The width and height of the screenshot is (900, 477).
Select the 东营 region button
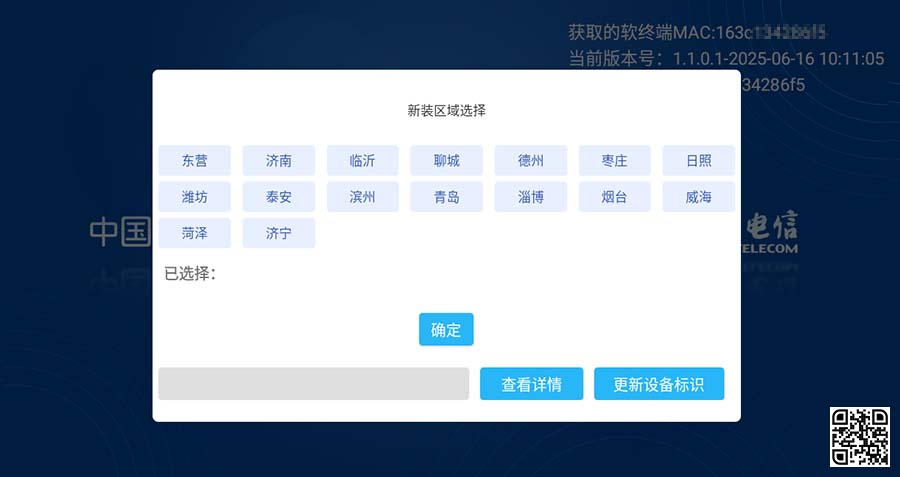coord(195,160)
